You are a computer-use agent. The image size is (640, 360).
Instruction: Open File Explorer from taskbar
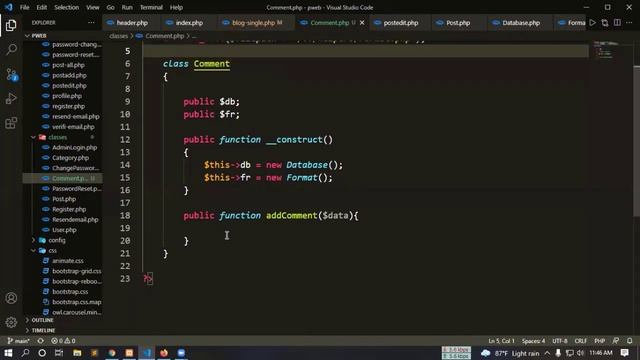tap(77, 353)
